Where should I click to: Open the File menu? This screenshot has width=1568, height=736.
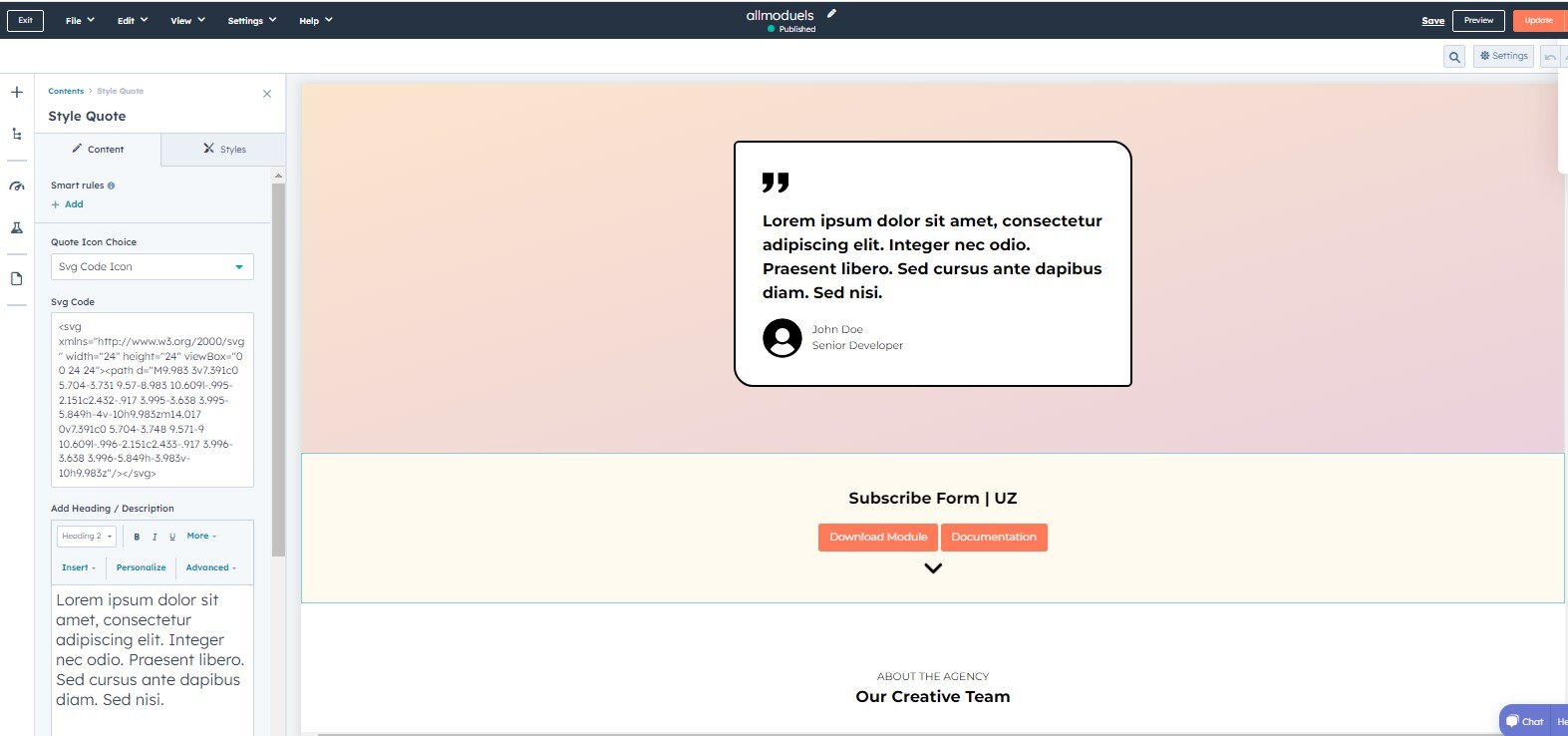pos(80,20)
